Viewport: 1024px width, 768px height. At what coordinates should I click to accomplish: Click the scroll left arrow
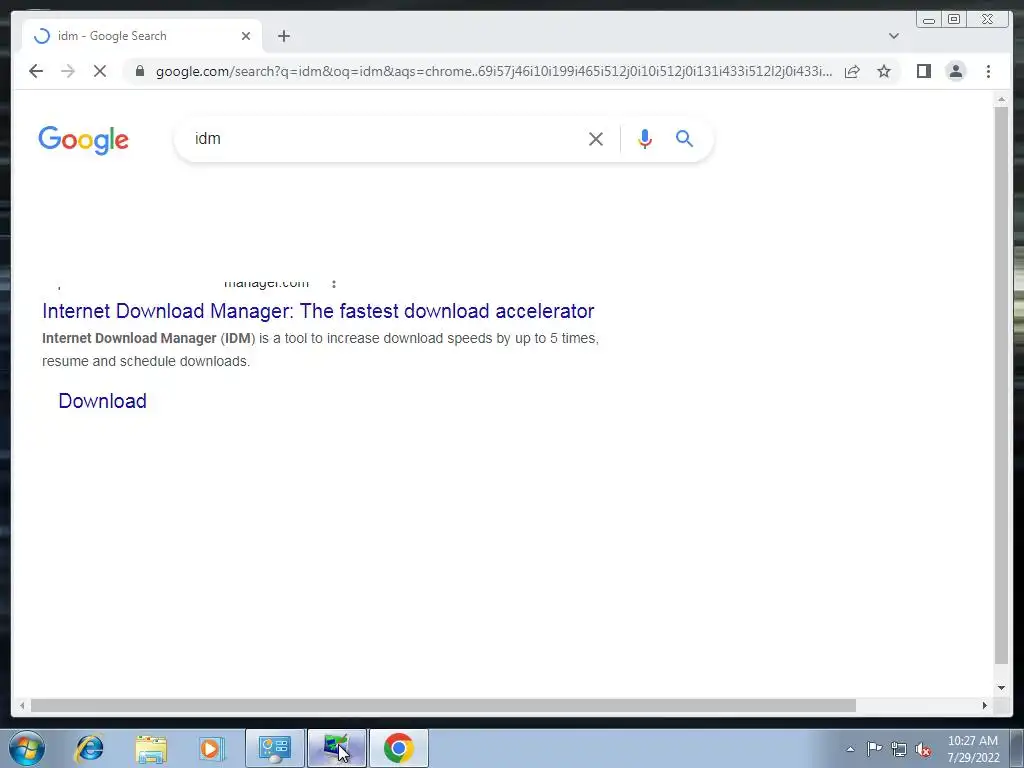click(x=22, y=705)
